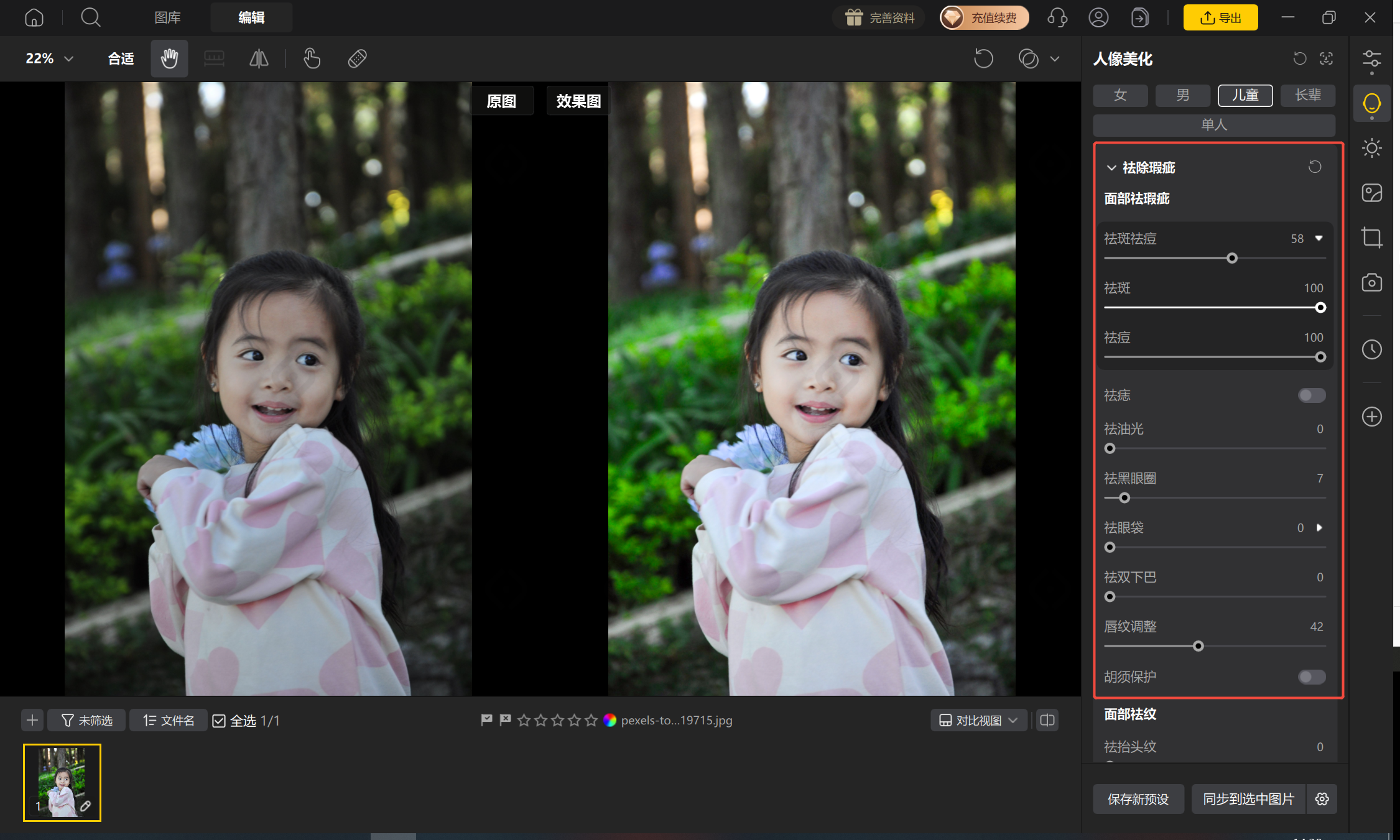Open the portrait beautify face sidebar icon
The image size is (1400, 840).
tap(1371, 103)
